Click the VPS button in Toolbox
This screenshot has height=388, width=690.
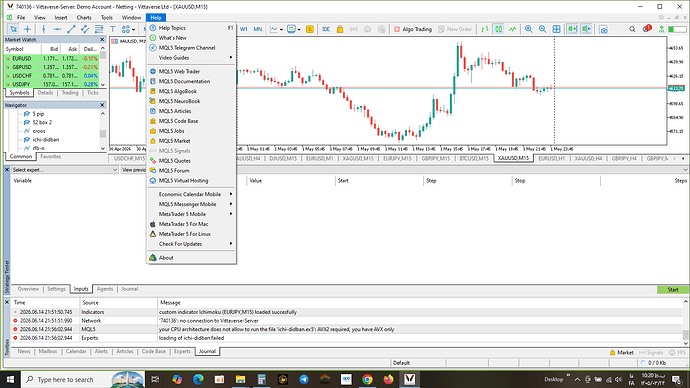[x=677, y=352]
